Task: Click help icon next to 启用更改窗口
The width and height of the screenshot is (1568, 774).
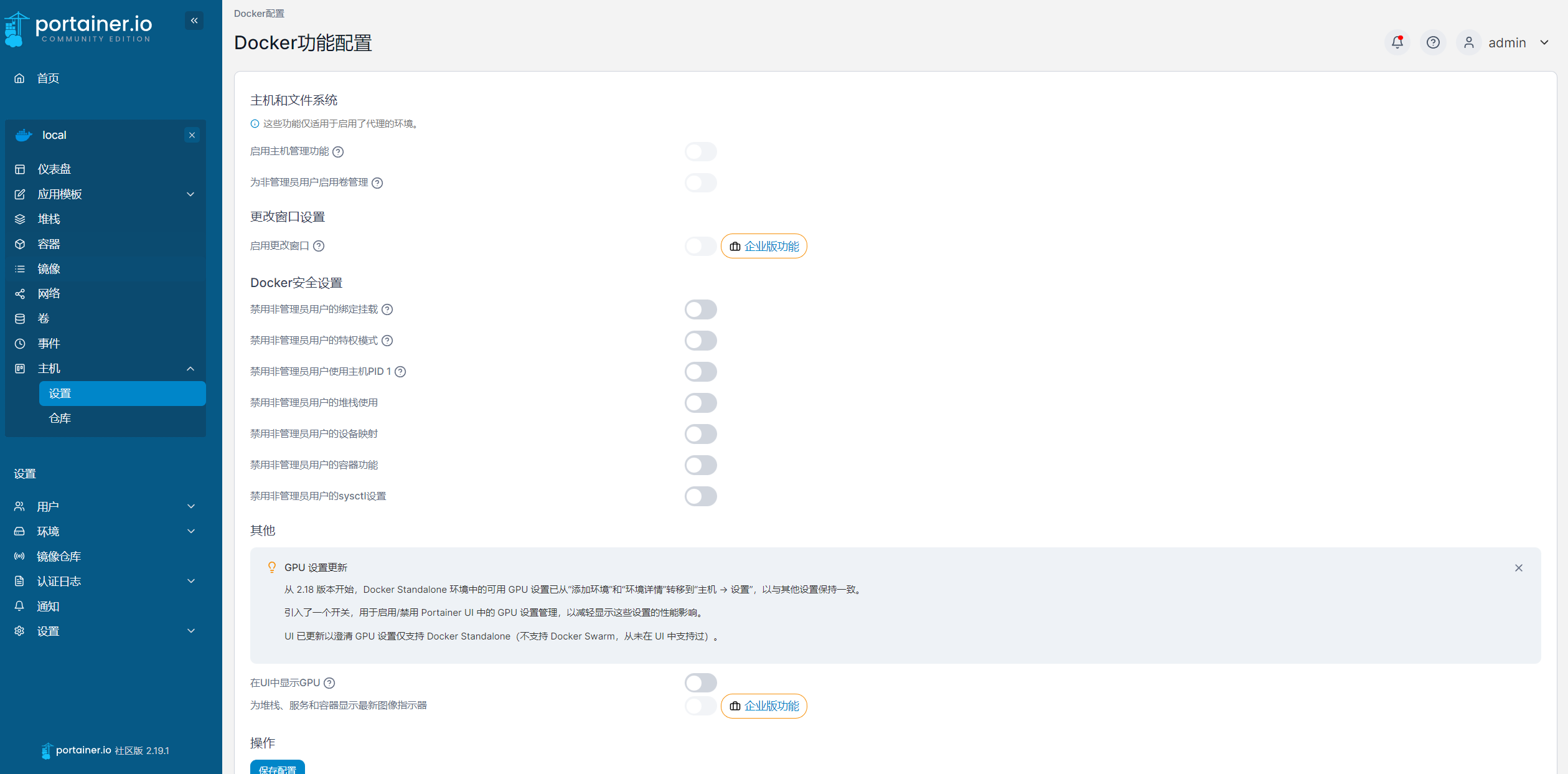Action: 319,246
